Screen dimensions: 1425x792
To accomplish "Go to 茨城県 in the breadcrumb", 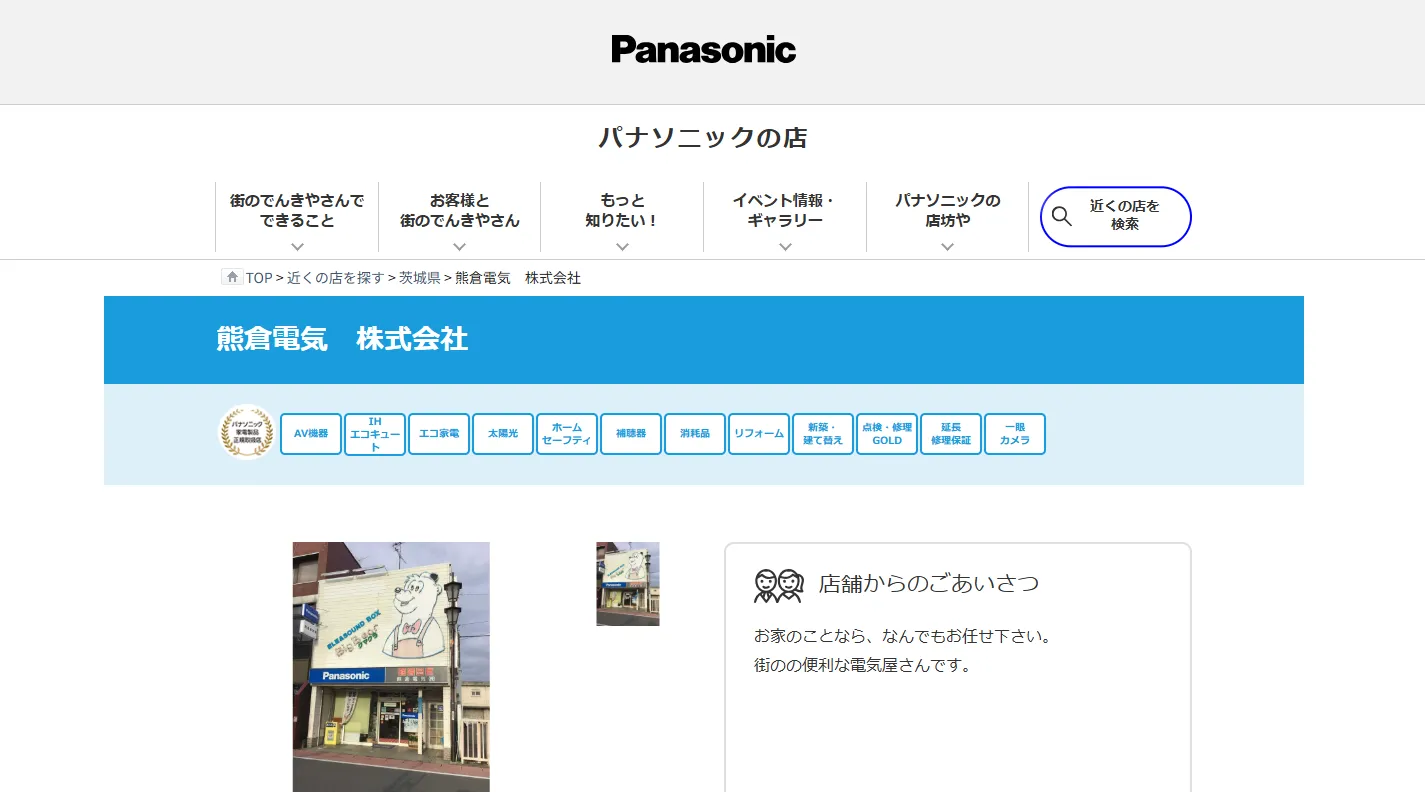I will click(419, 278).
